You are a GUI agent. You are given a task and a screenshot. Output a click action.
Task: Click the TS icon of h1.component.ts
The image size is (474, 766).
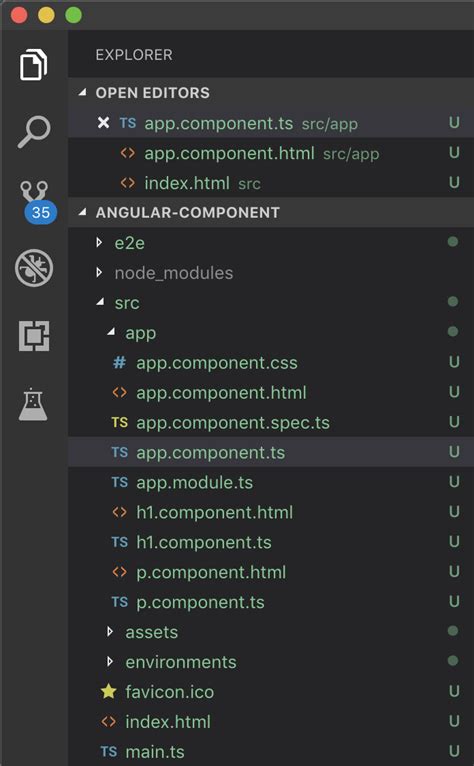[120, 542]
